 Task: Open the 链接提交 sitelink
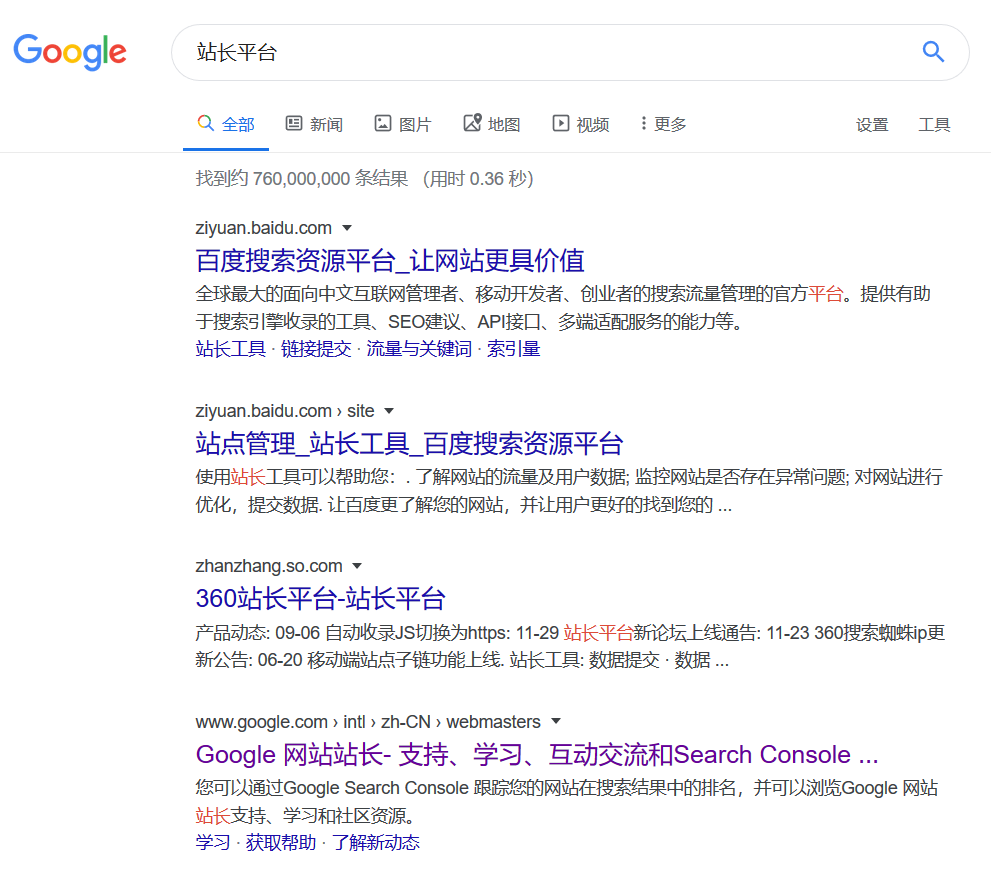(x=316, y=349)
